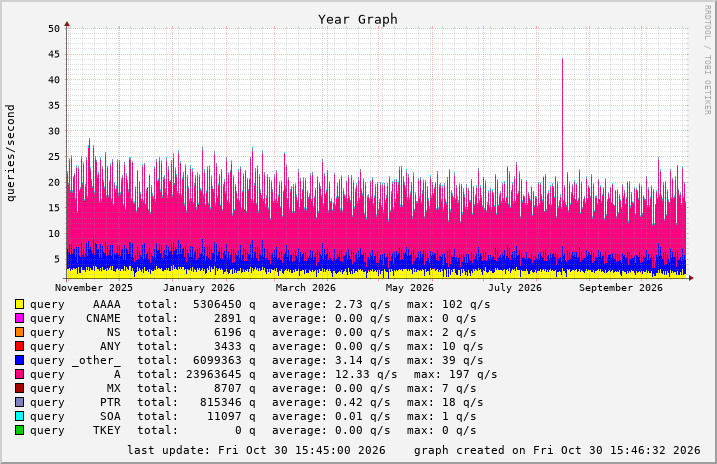Click the A average '12.33 q/s'
717x464 pixels.
point(366,374)
